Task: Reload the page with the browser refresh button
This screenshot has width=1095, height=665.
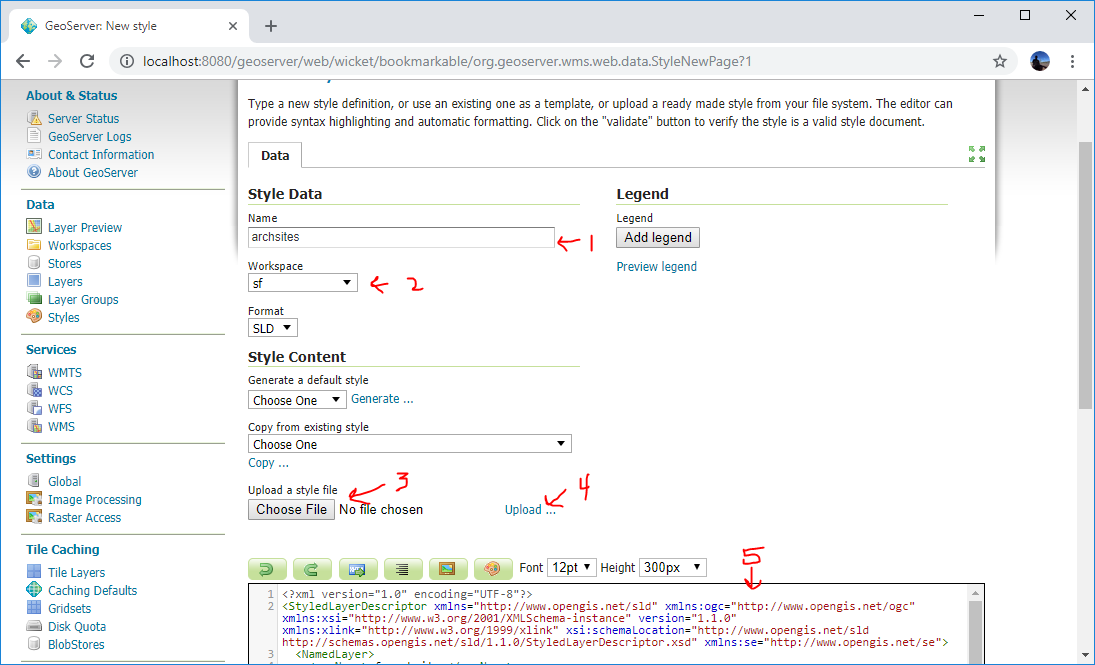Action: (87, 61)
